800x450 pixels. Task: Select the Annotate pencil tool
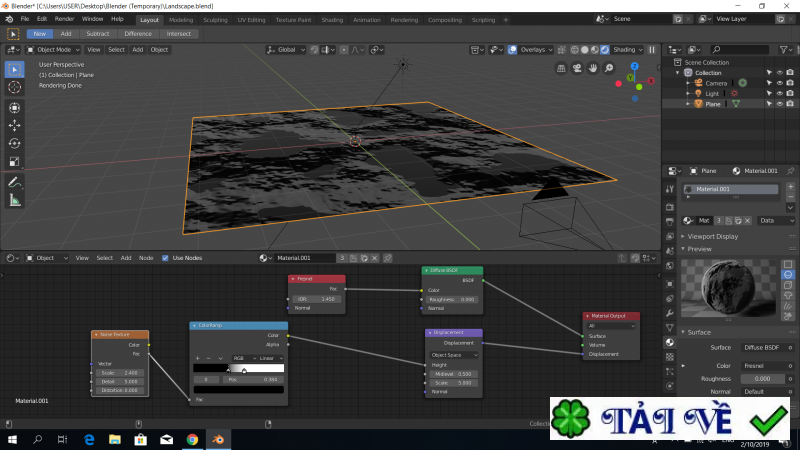pos(14,182)
